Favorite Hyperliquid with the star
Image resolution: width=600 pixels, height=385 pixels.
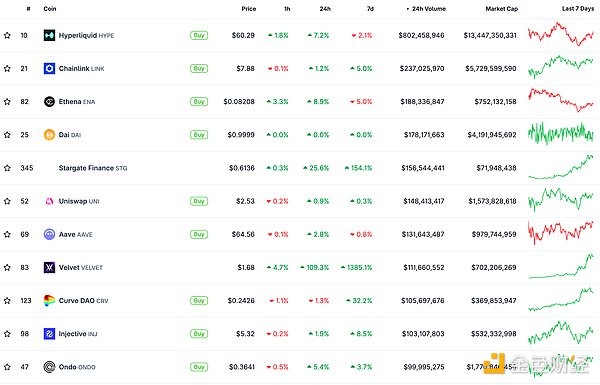pos(7,35)
